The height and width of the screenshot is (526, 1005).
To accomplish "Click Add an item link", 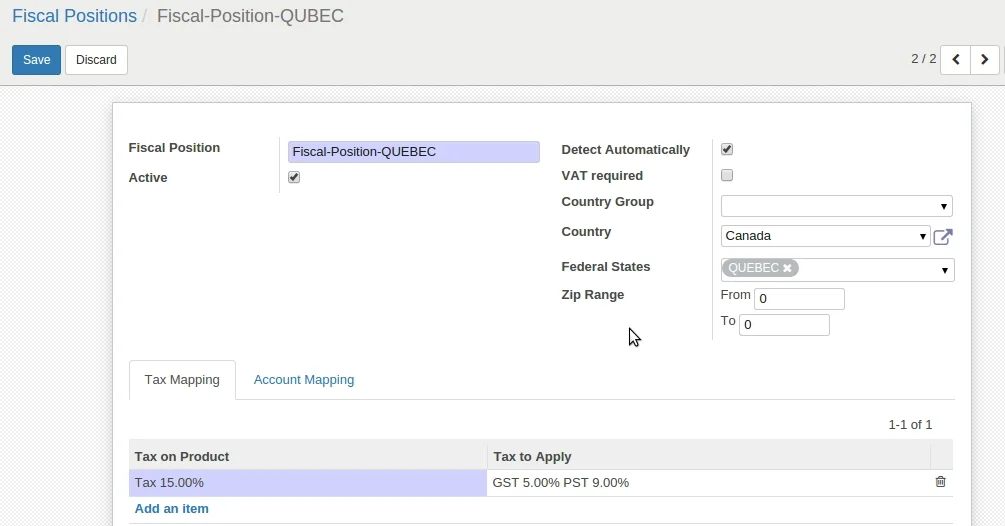I will (172, 509).
